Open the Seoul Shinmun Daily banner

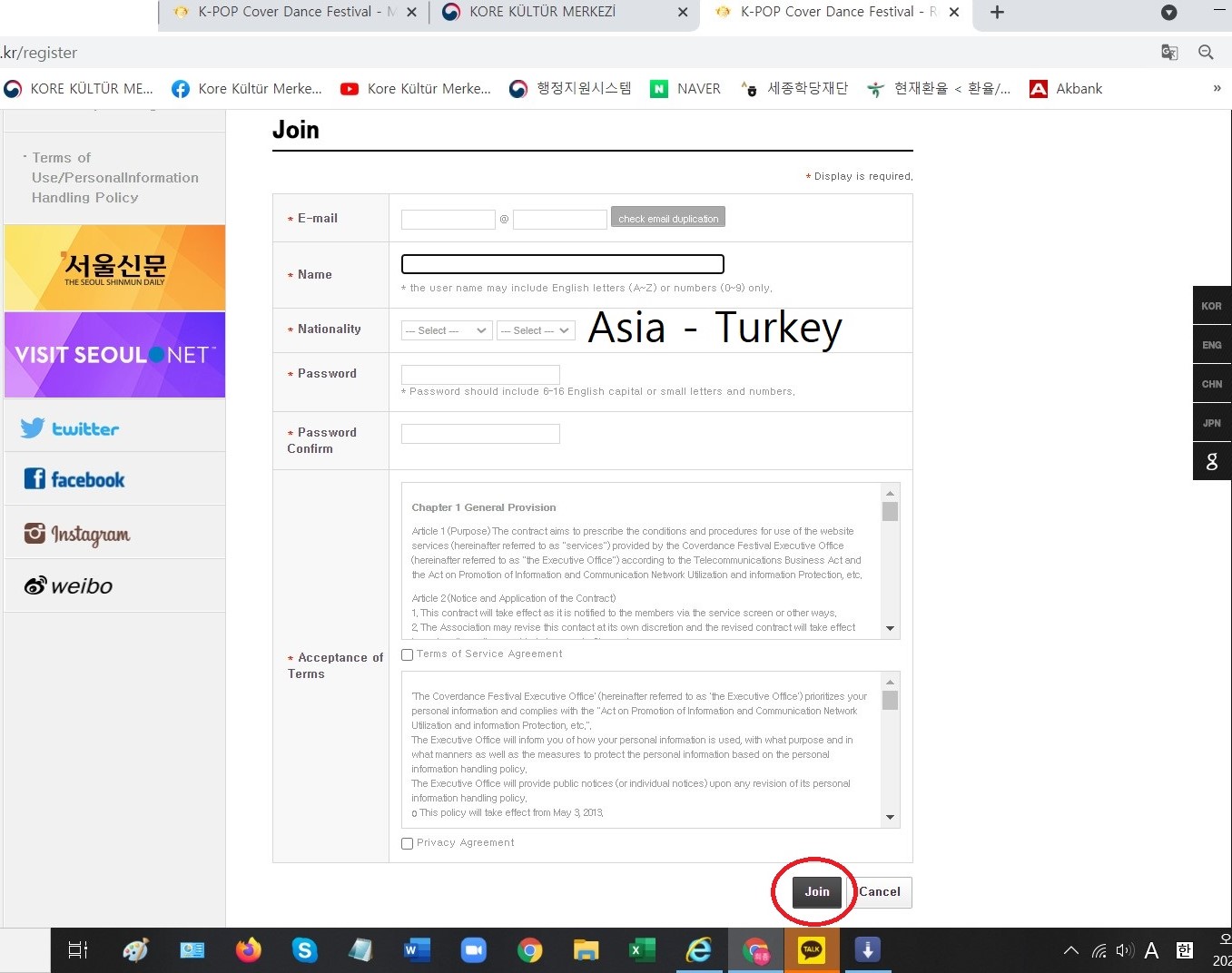(x=114, y=268)
